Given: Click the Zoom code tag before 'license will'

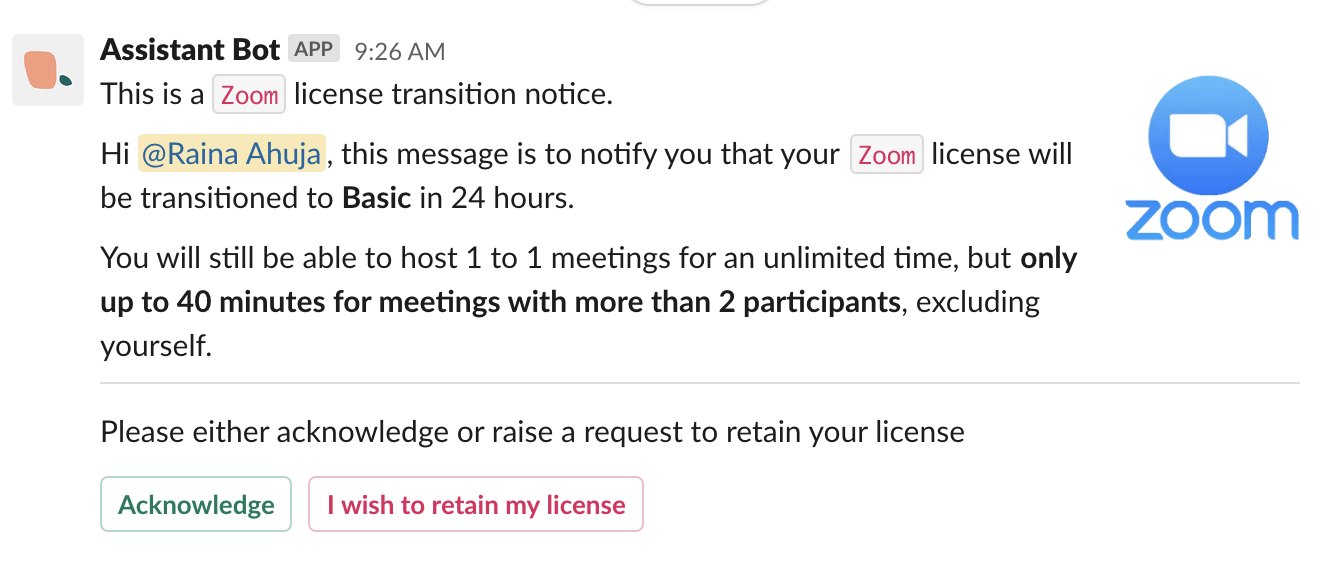Looking at the screenshot, I should (x=886, y=156).
